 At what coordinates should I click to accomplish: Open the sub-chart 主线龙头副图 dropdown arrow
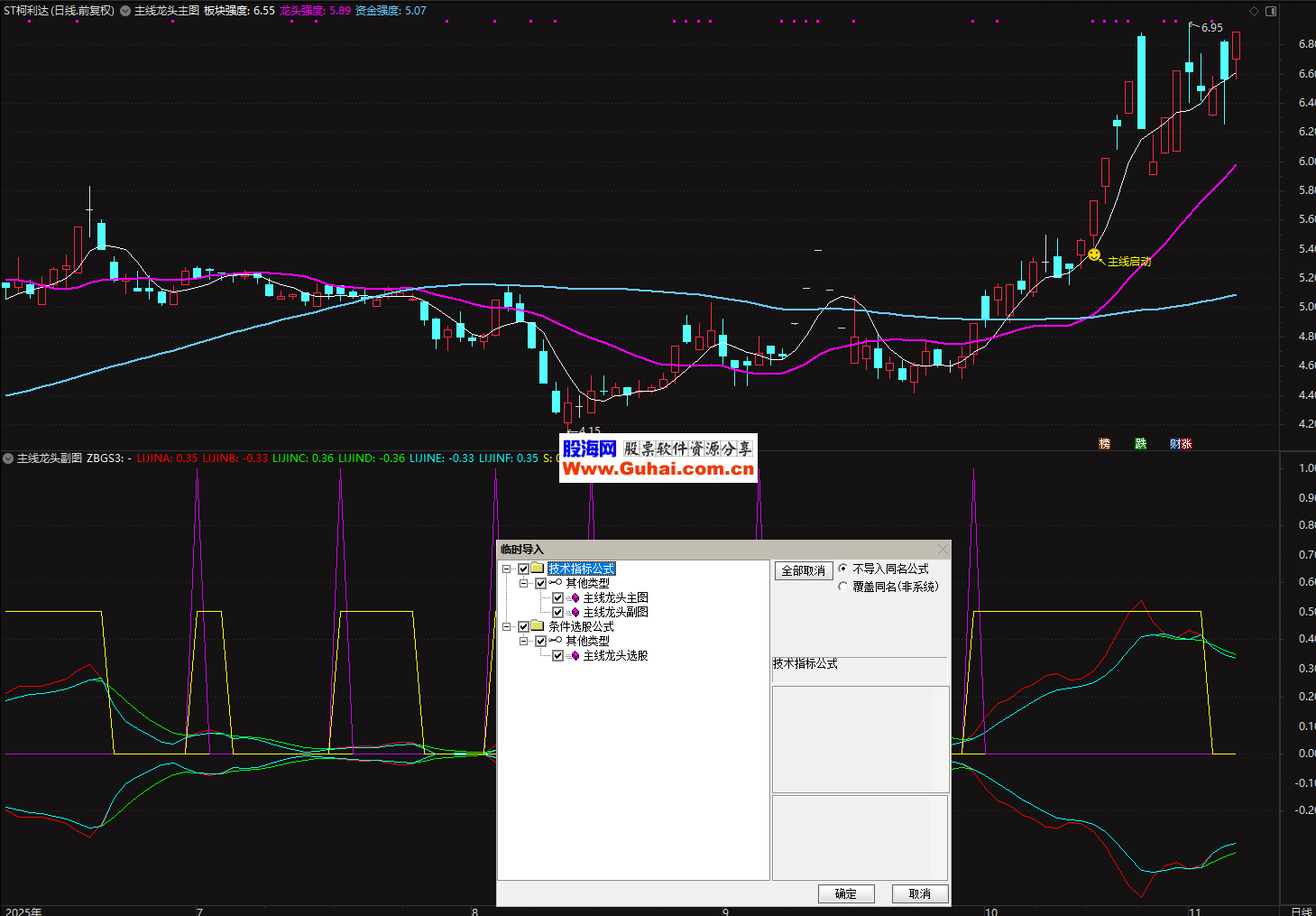pyautogui.click(x=8, y=458)
